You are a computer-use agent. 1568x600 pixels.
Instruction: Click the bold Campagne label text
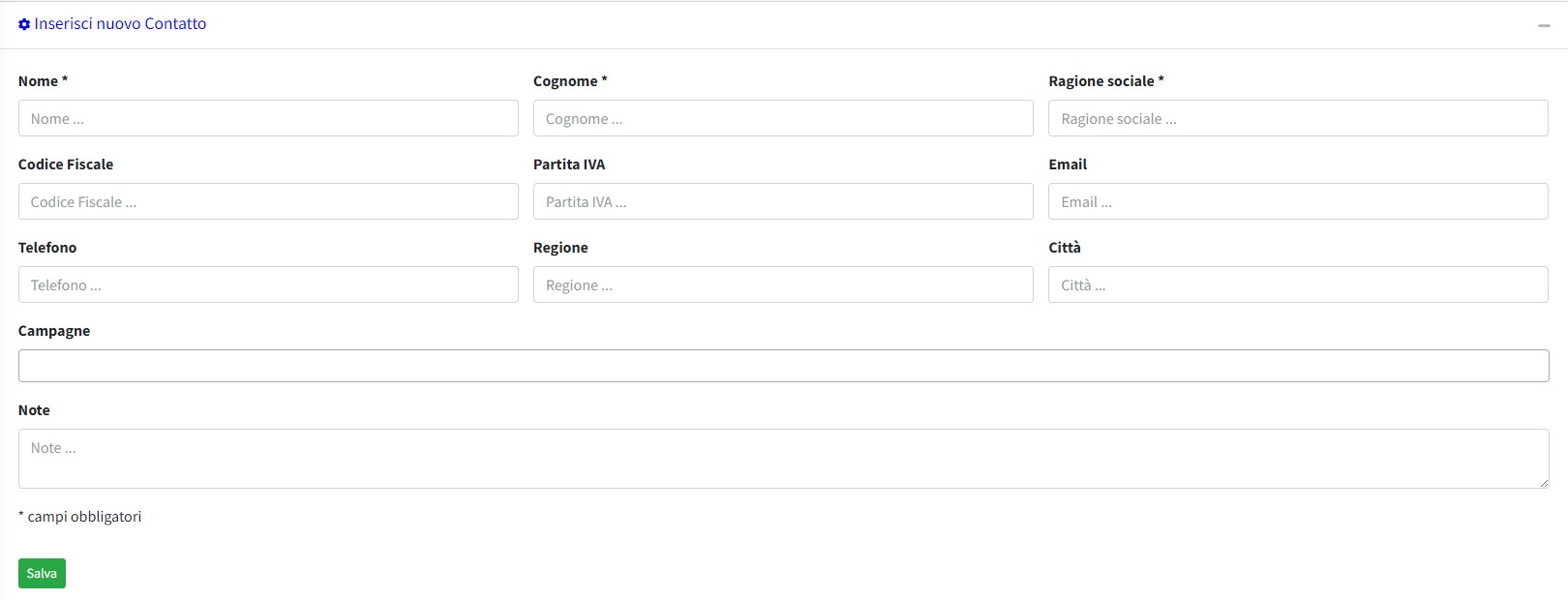(x=54, y=331)
